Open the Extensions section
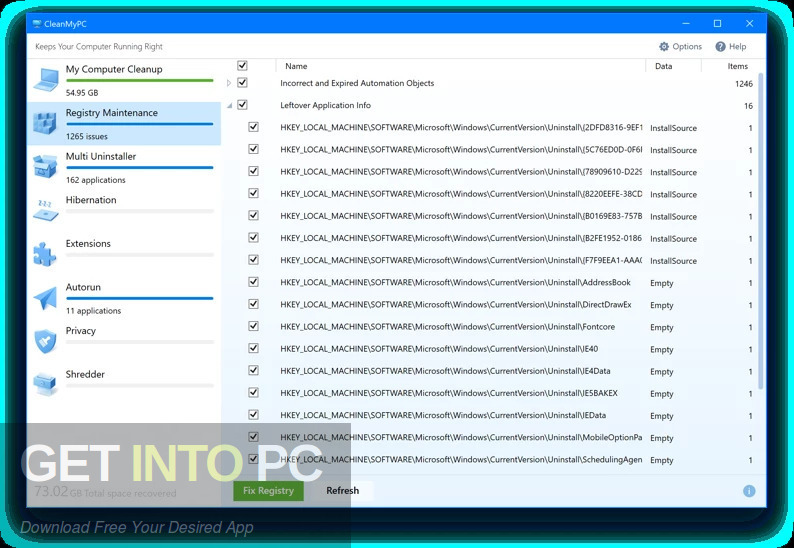Image resolution: width=794 pixels, height=548 pixels. tap(124, 254)
